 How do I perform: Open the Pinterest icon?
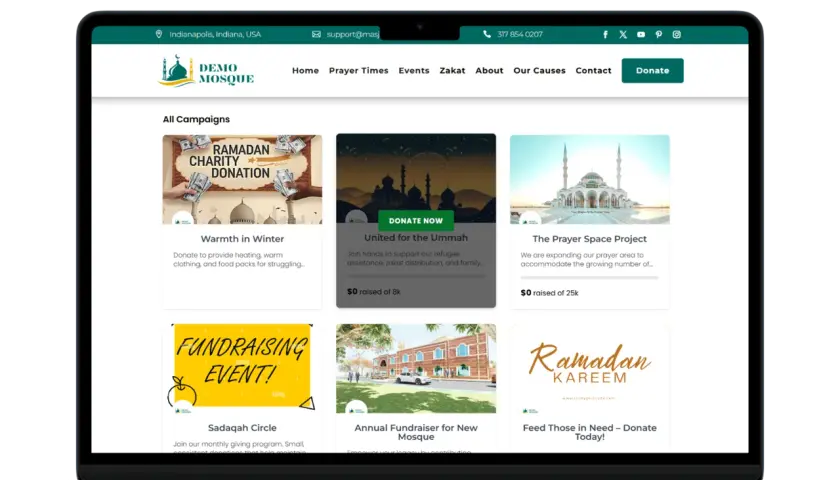pyautogui.click(x=658, y=34)
